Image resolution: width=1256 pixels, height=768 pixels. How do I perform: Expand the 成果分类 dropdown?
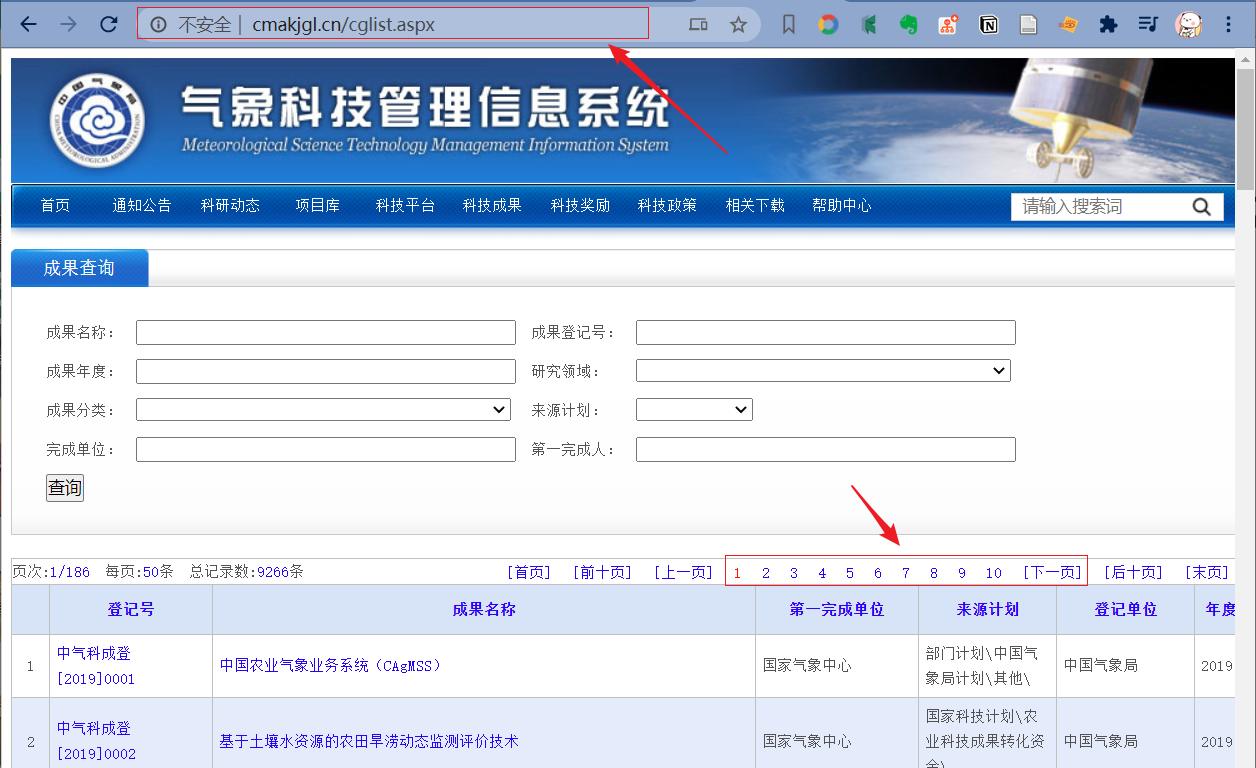click(x=323, y=410)
